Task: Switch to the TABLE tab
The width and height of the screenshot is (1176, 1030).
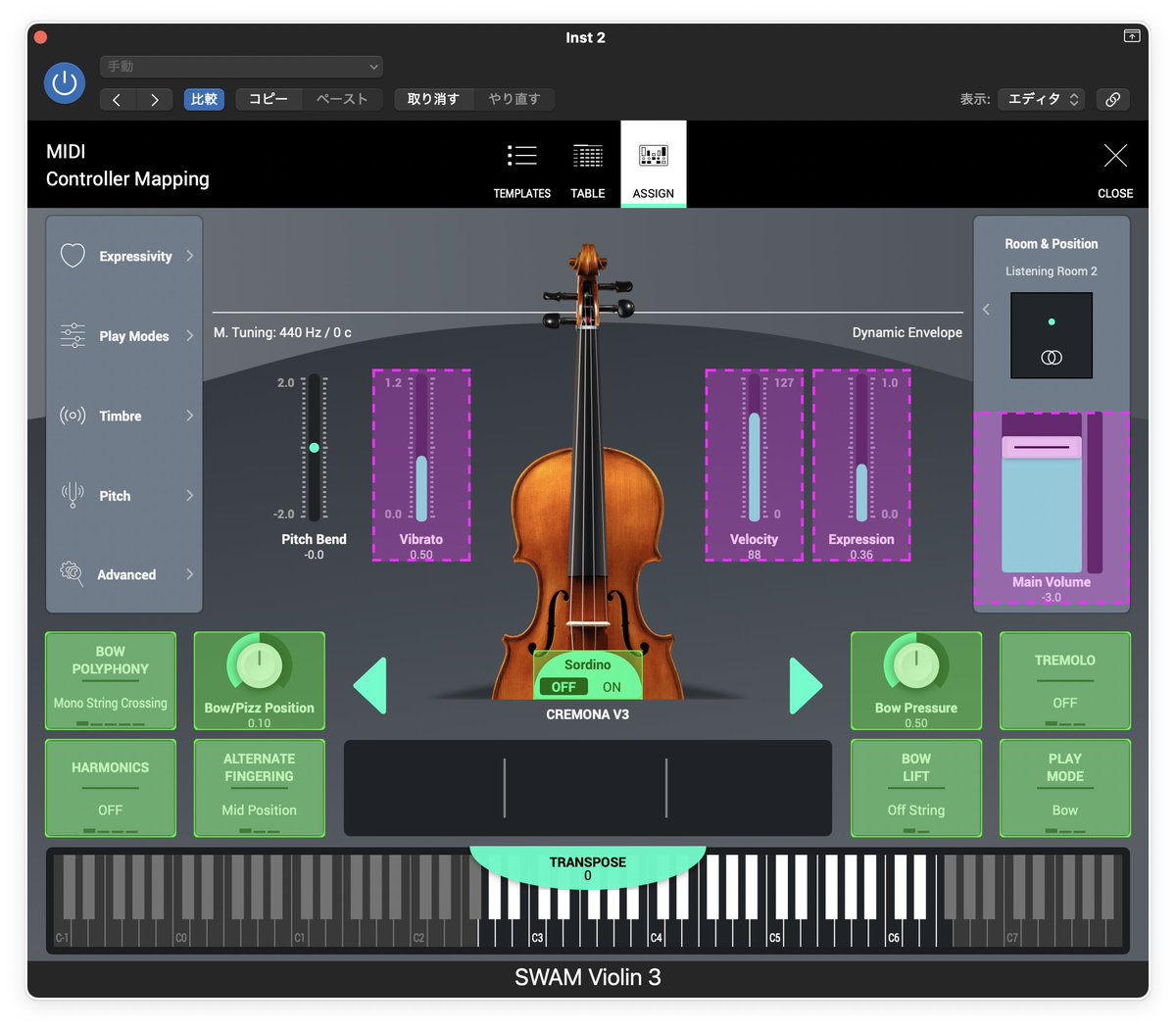Action: tap(588, 165)
